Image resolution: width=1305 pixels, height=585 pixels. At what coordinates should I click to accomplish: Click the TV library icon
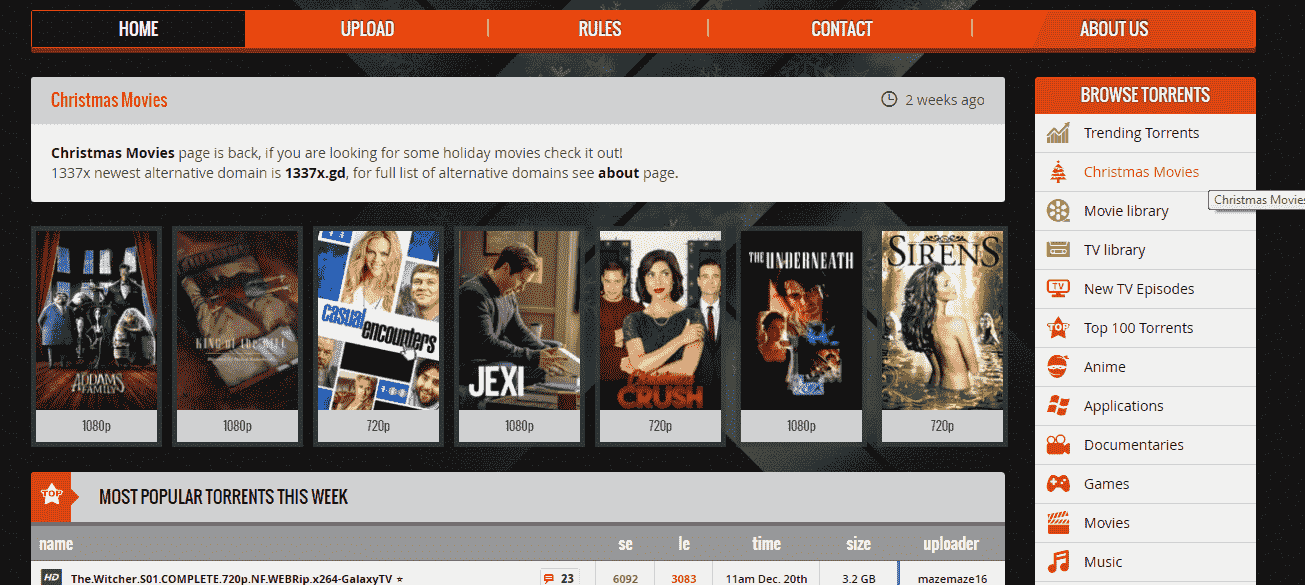pos(1058,250)
